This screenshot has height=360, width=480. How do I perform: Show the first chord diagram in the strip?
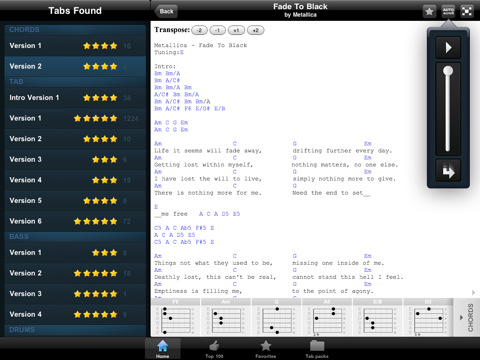click(x=176, y=317)
